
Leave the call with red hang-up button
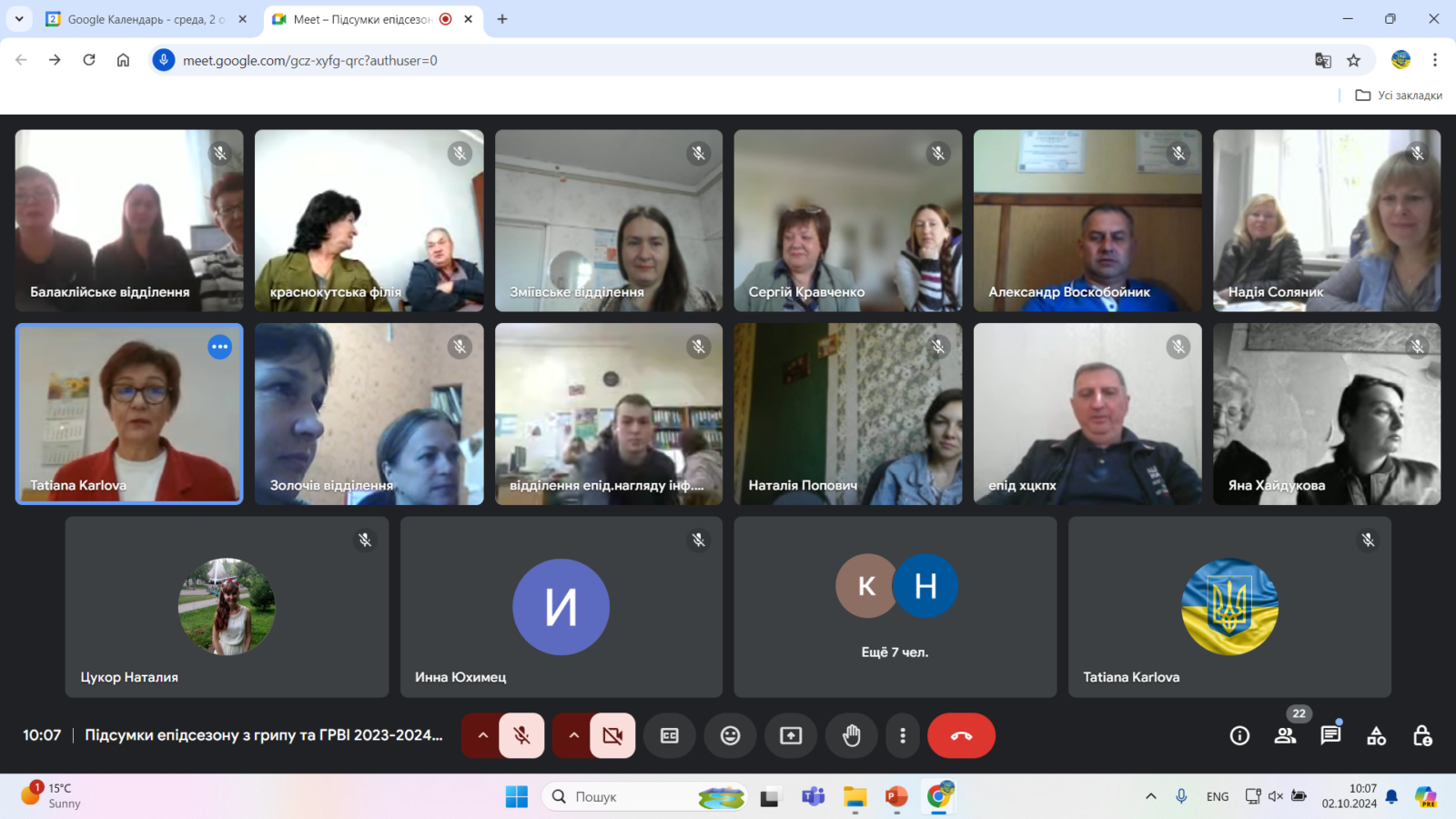pyautogui.click(x=961, y=735)
